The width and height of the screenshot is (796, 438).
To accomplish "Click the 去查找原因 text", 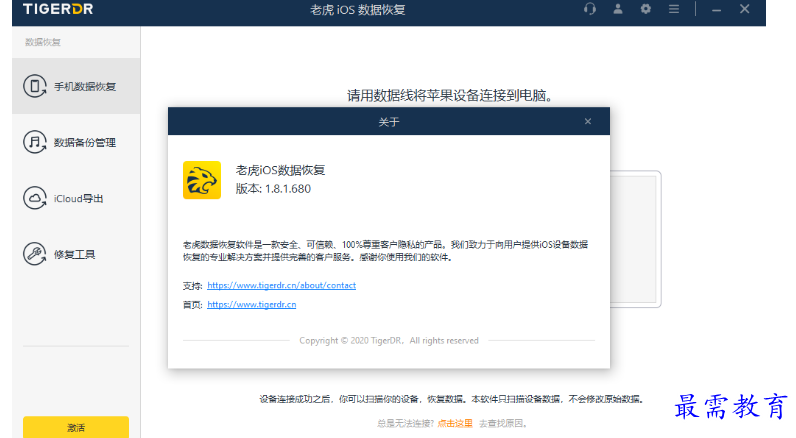I will [x=504, y=423].
